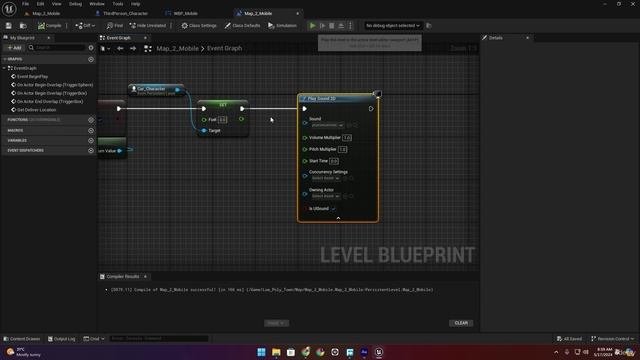The height and width of the screenshot is (360, 640).
Task: Click the Stop play button
Action: [332, 26]
